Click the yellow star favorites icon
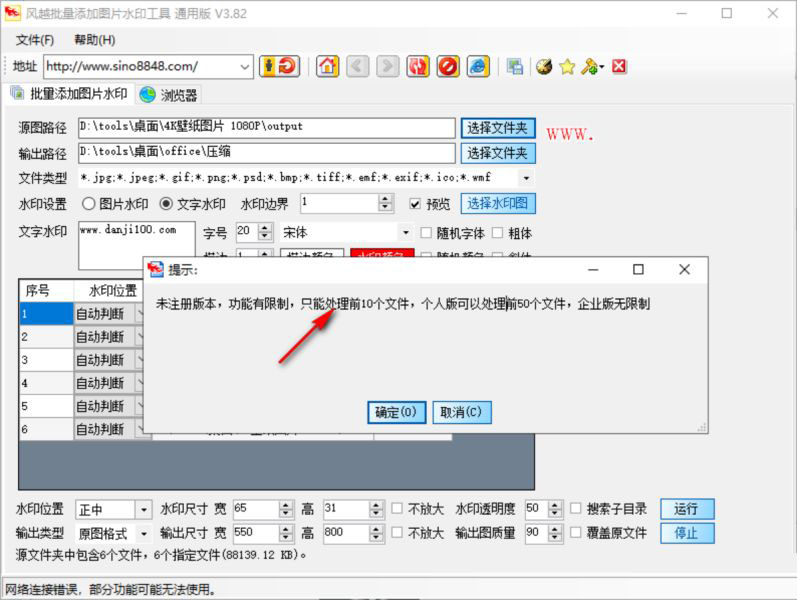Viewport: 797px width, 600px height. [567, 67]
